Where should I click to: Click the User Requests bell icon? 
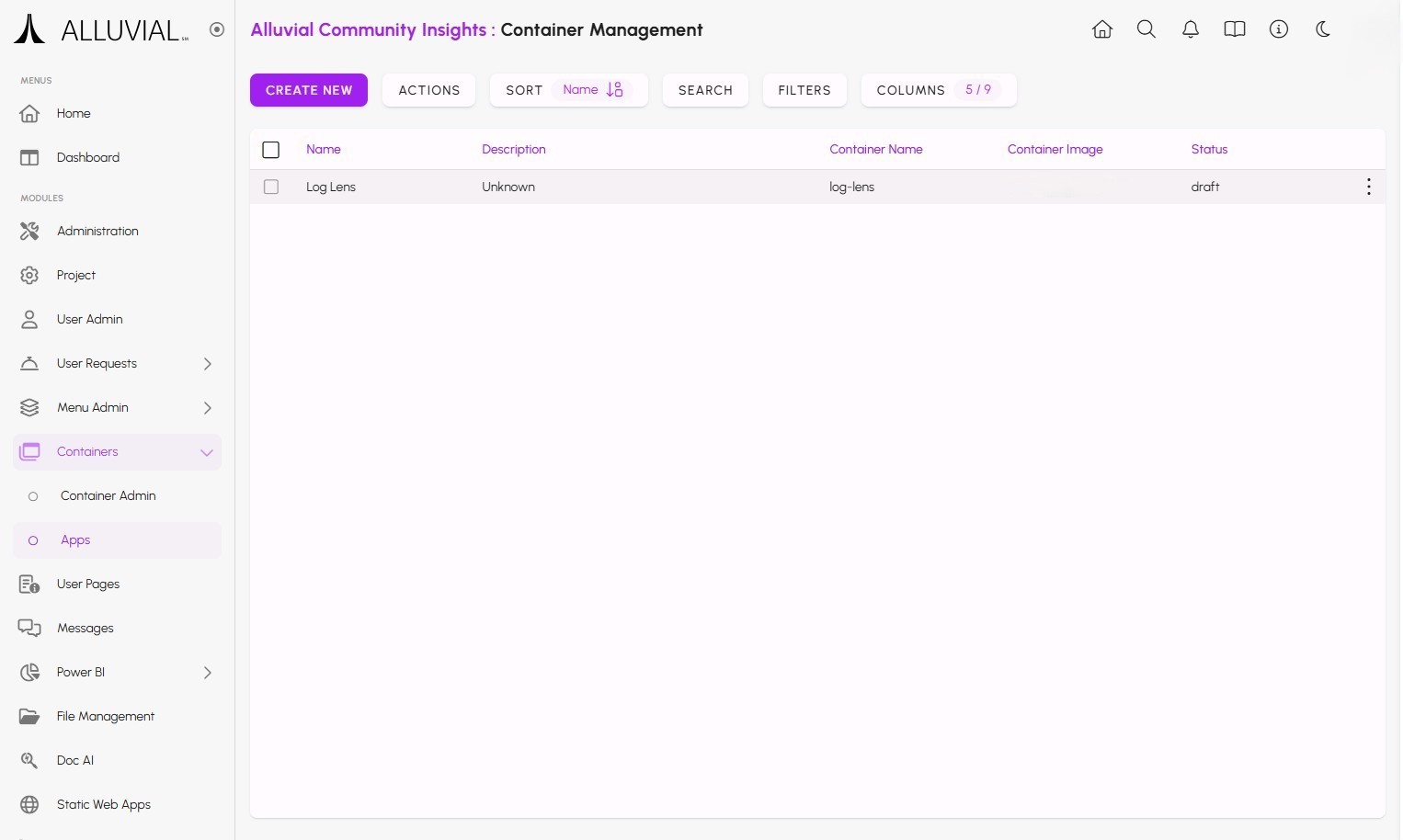point(29,364)
